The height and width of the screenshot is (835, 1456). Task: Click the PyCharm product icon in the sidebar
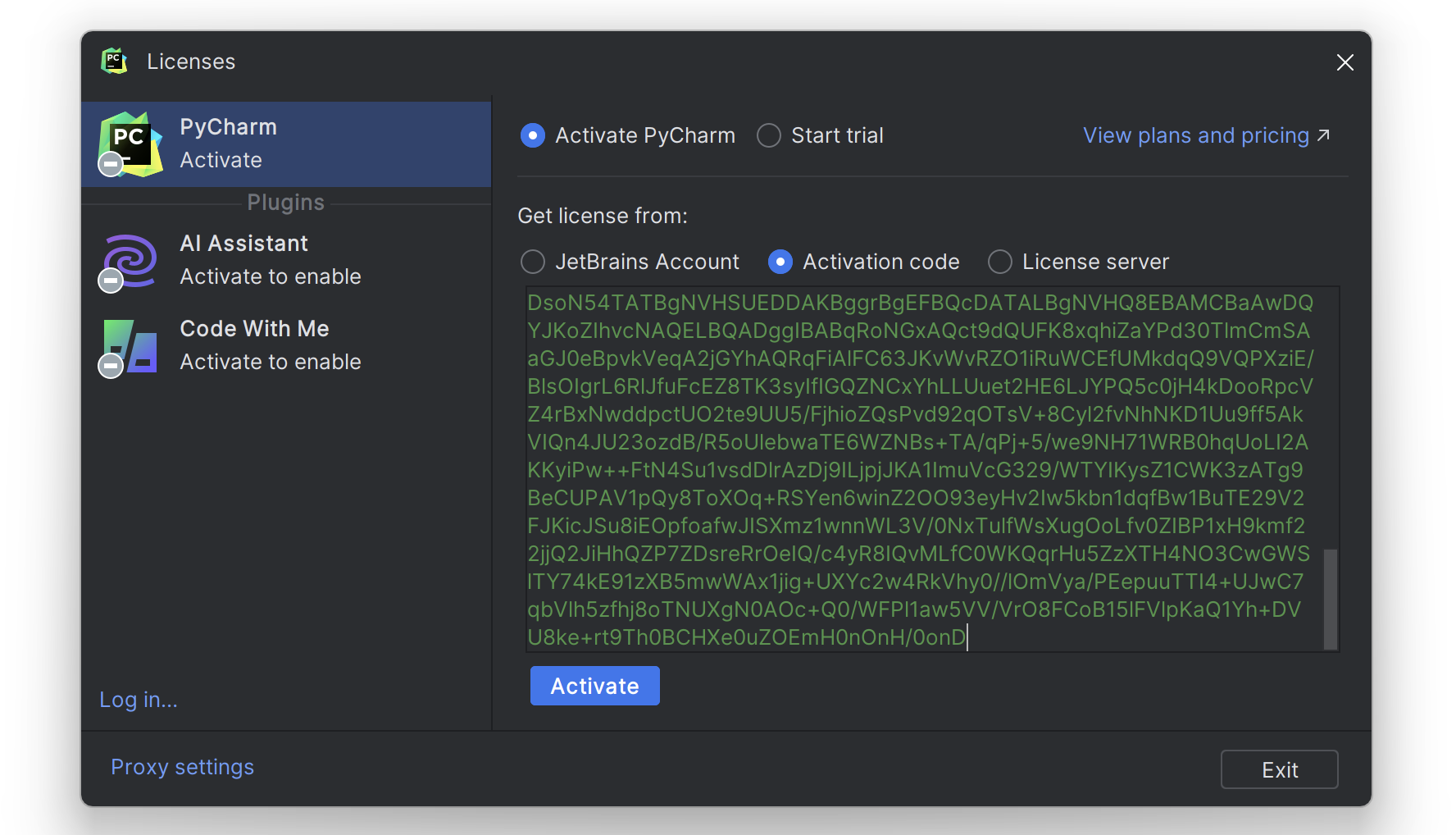coord(130,144)
